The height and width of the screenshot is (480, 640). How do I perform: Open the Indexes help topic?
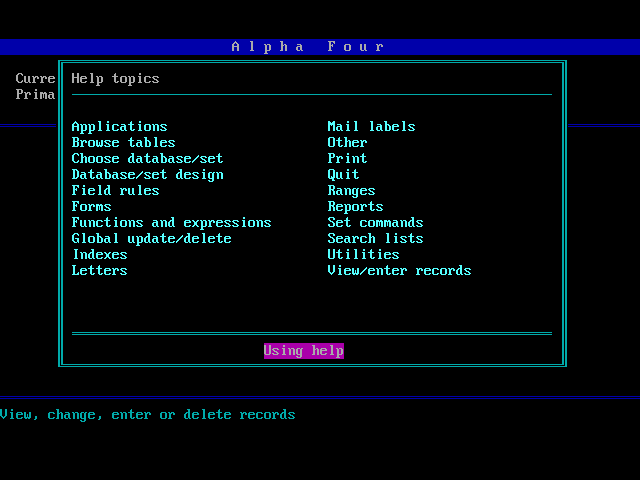pos(100,254)
